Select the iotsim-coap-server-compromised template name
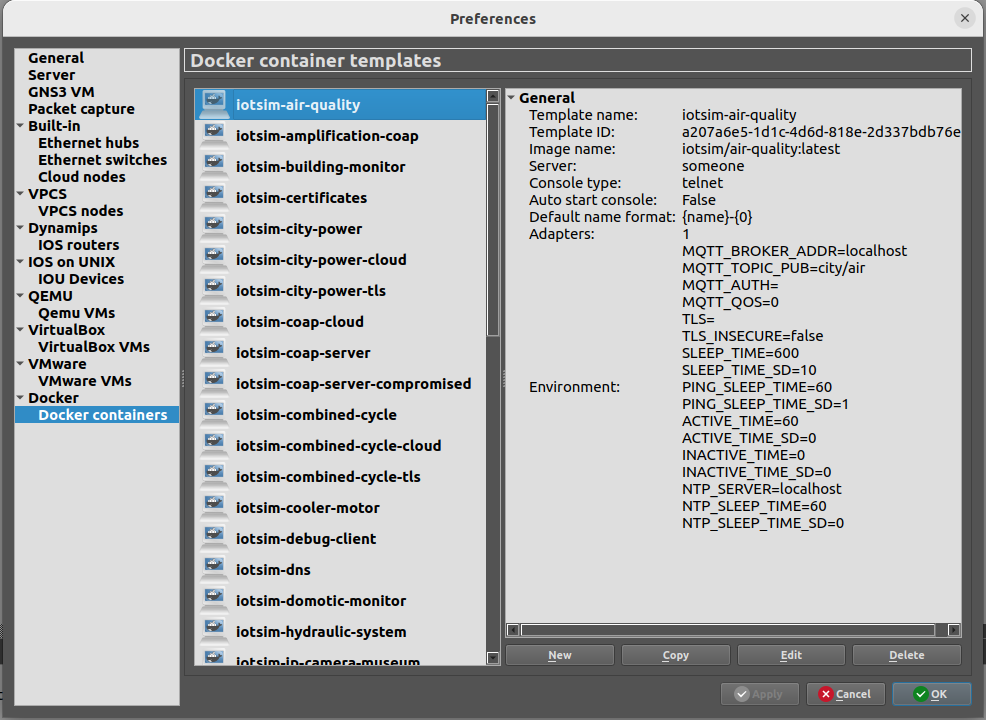Screen dimensions: 986x720 (353, 384)
